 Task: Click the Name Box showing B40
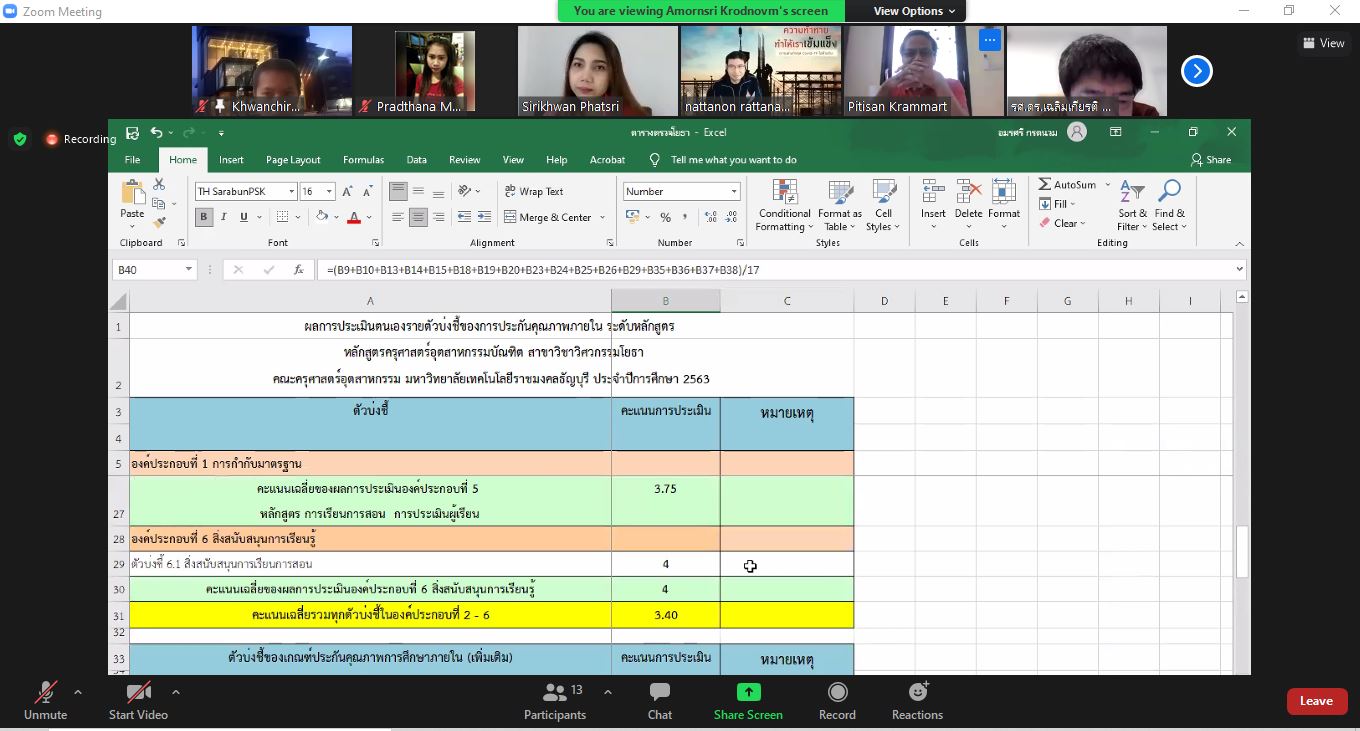(155, 270)
